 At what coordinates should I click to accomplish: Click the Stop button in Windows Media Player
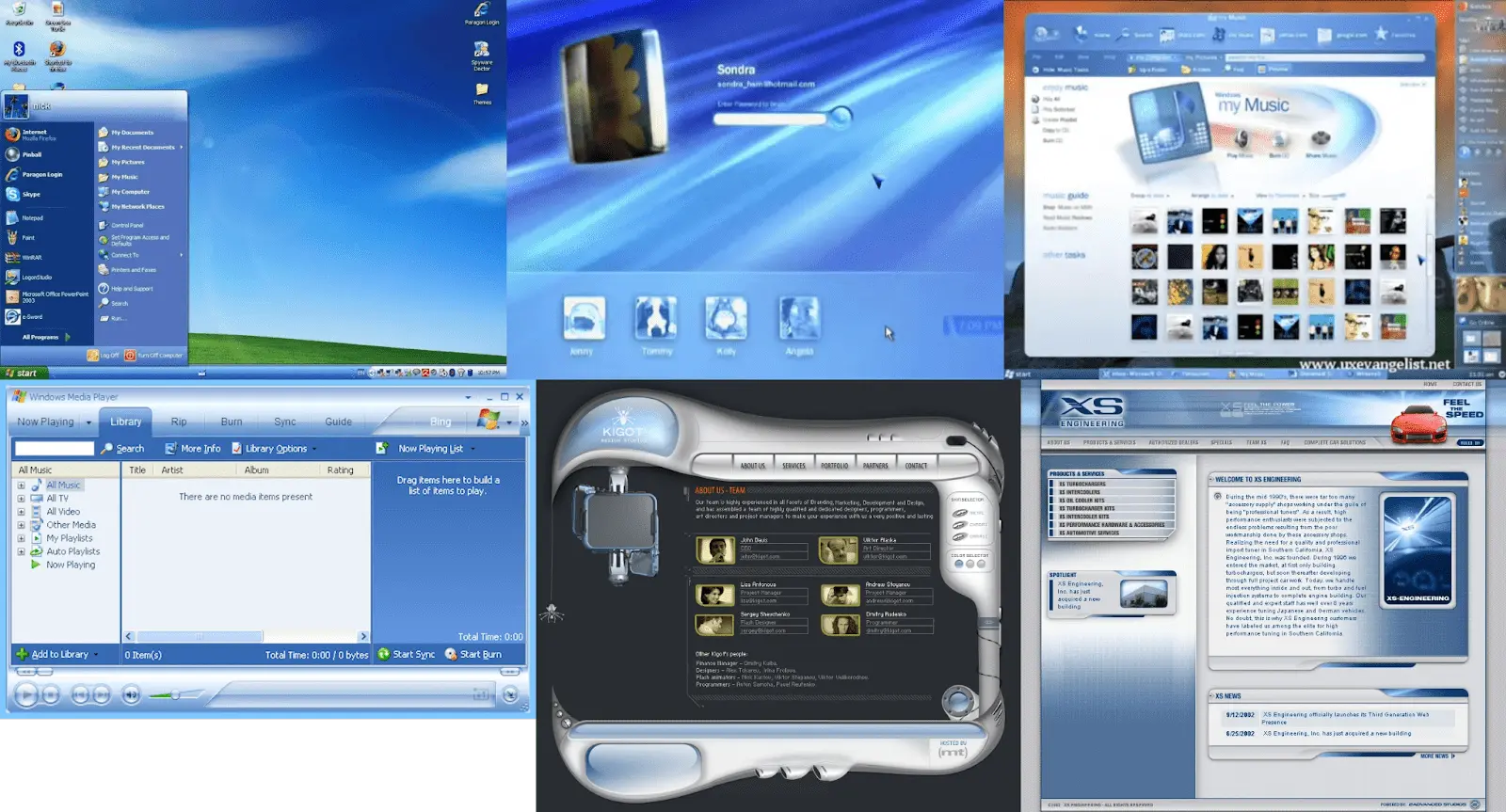click(52, 695)
